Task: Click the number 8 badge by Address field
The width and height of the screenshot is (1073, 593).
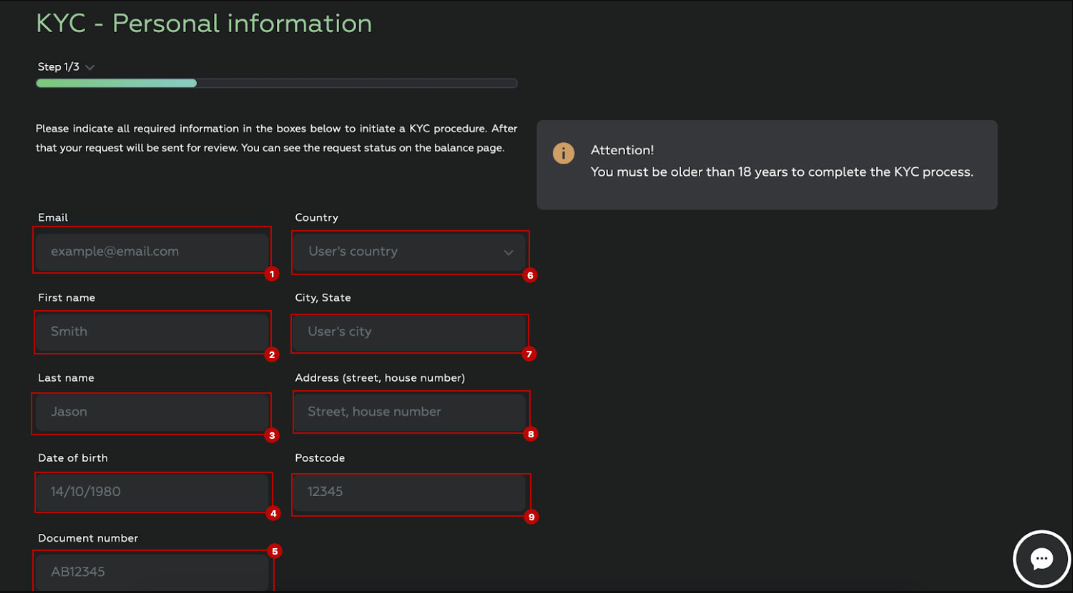Action: [531, 434]
